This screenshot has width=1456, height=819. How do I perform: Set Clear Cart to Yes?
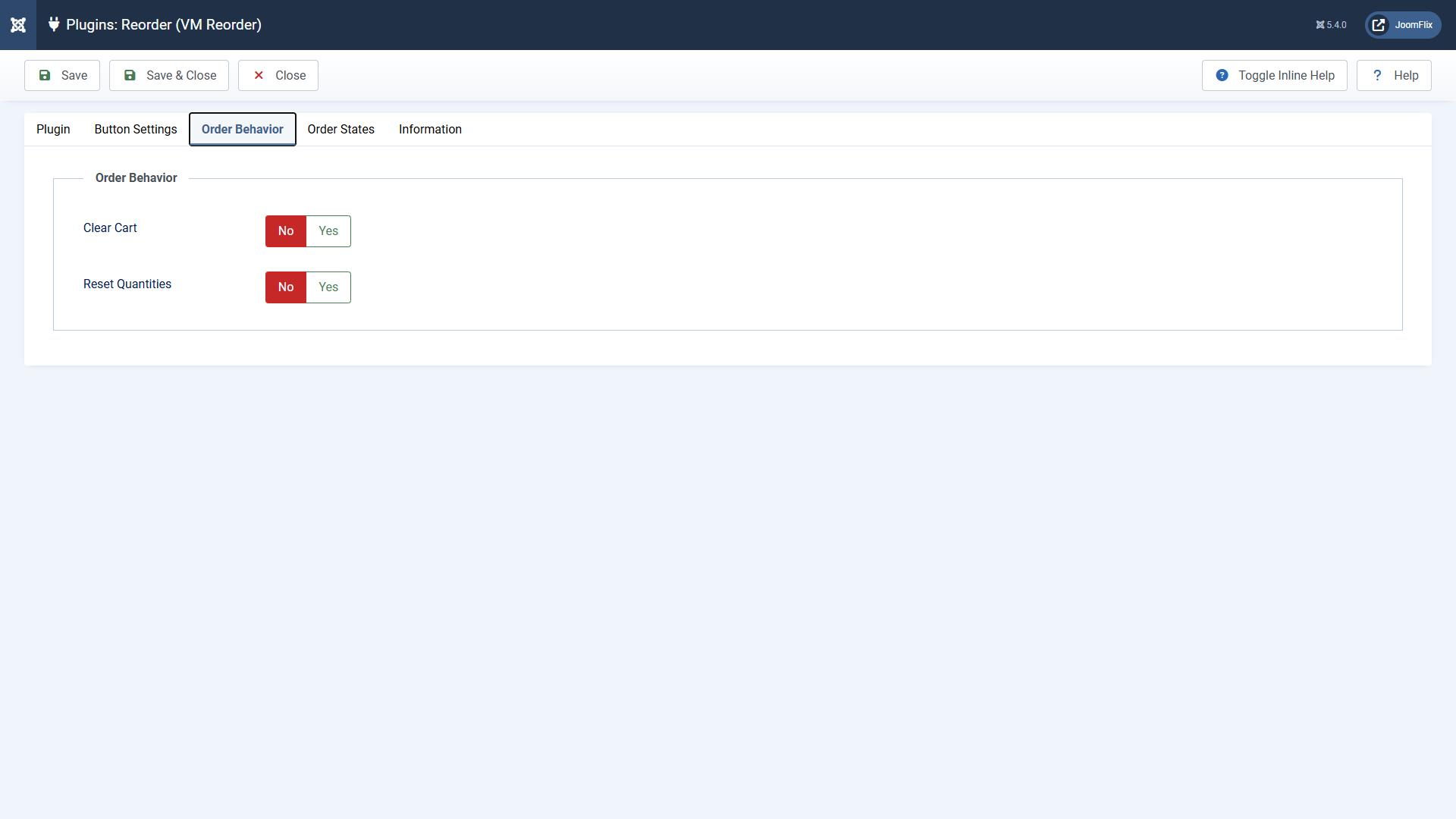click(328, 231)
